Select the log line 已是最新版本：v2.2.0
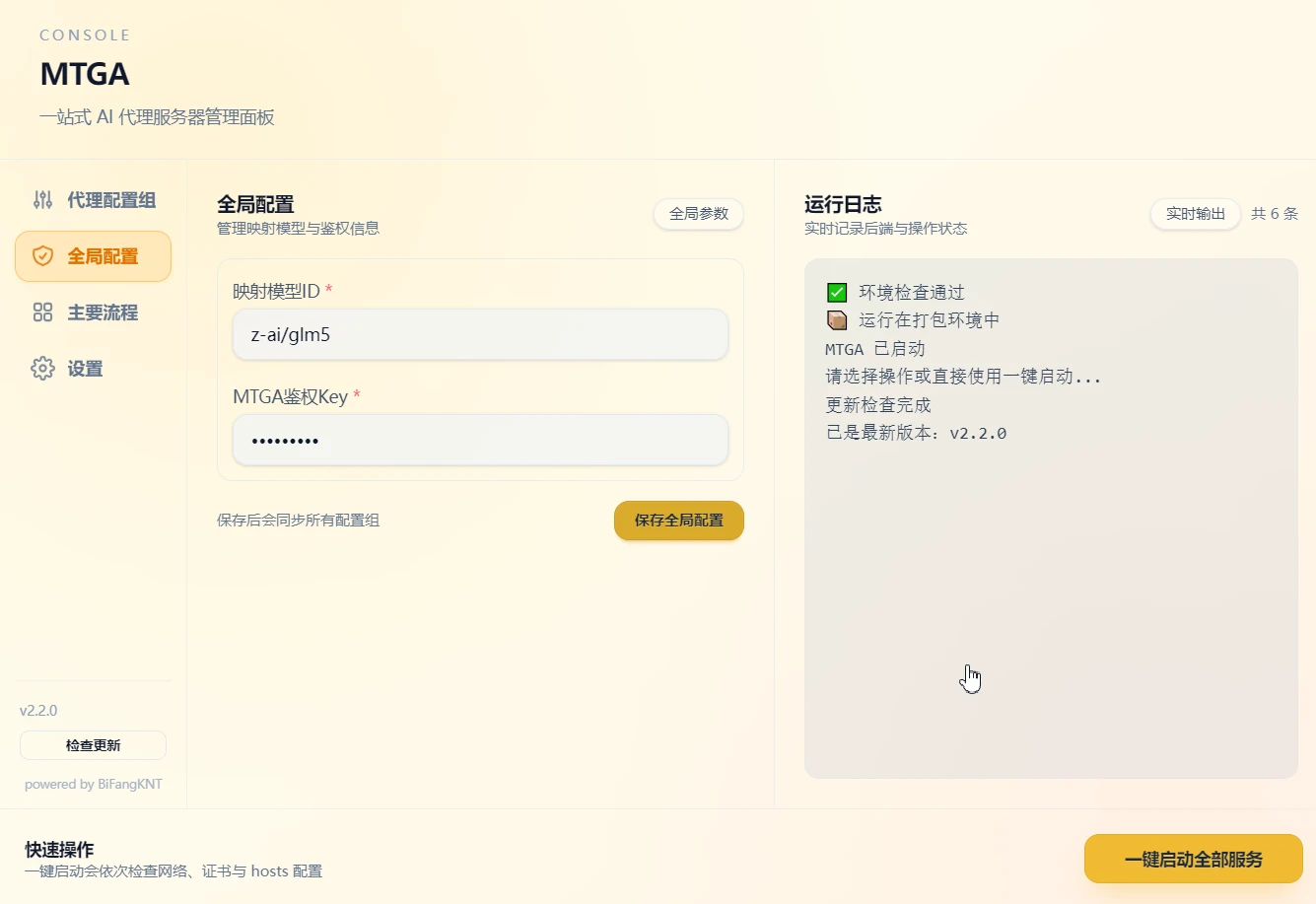 tap(916, 433)
